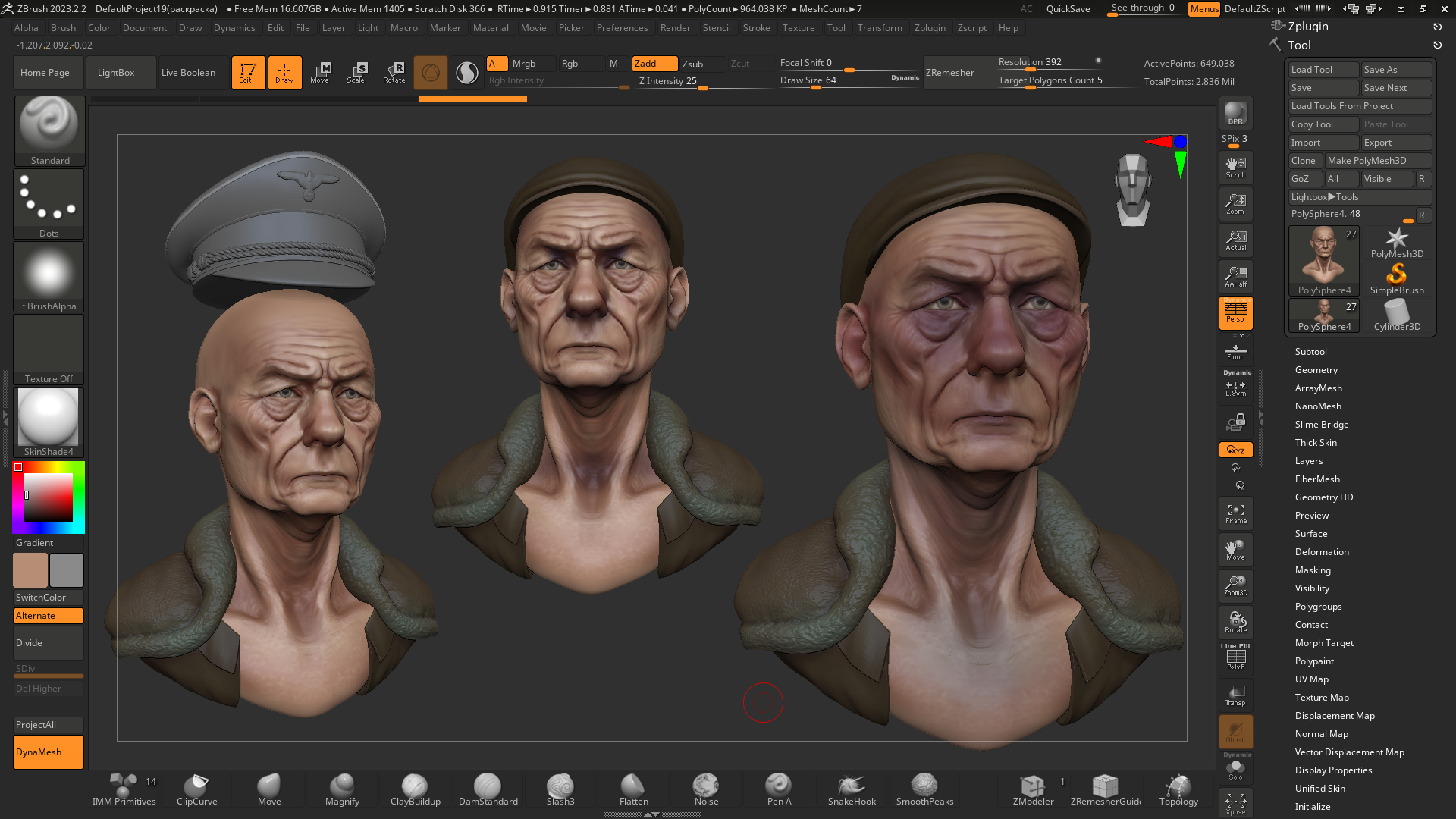This screenshot has width=1456, height=819.
Task: Activate the Rotate transform tool
Action: coord(394,73)
